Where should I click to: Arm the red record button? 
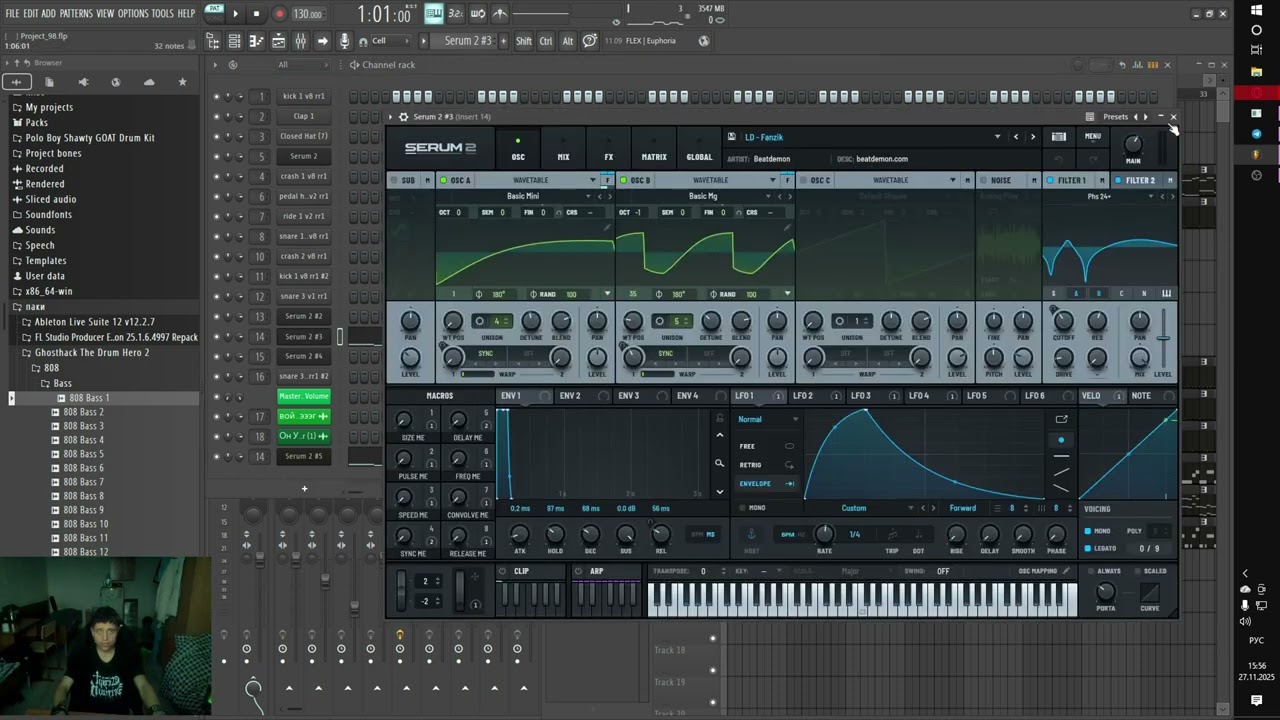[279, 14]
